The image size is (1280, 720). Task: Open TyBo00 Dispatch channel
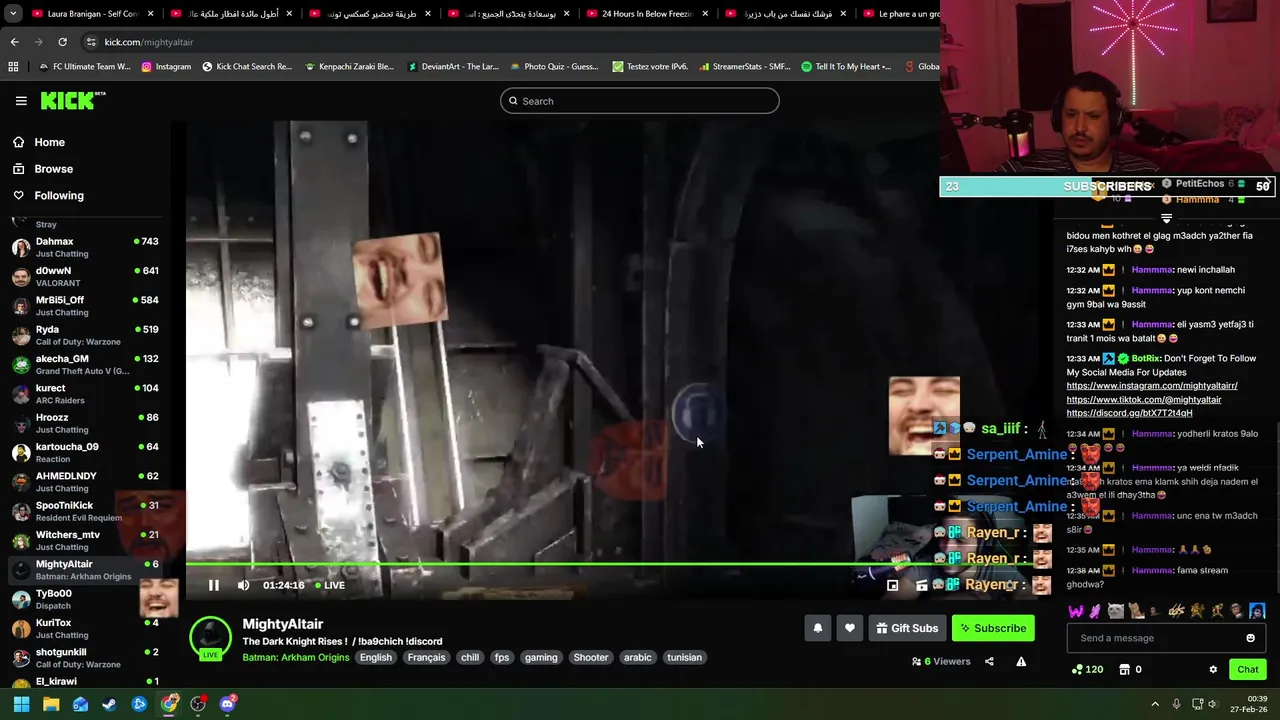(85, 599)
